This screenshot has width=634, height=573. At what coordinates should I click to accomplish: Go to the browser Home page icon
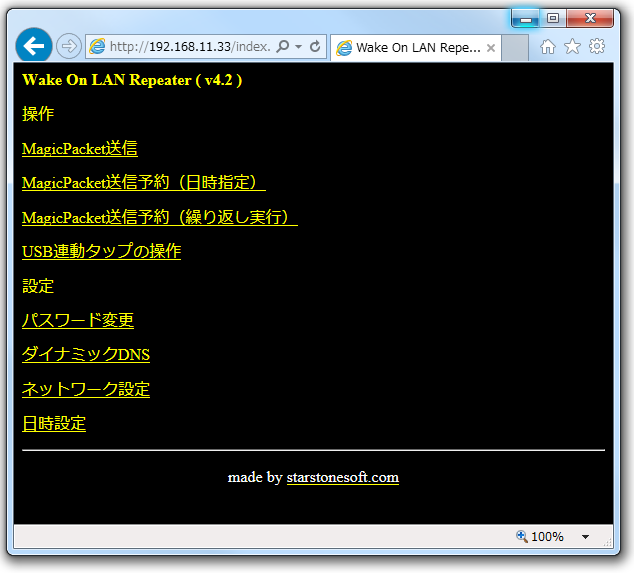pyautogui.click(x=548, y=47)
